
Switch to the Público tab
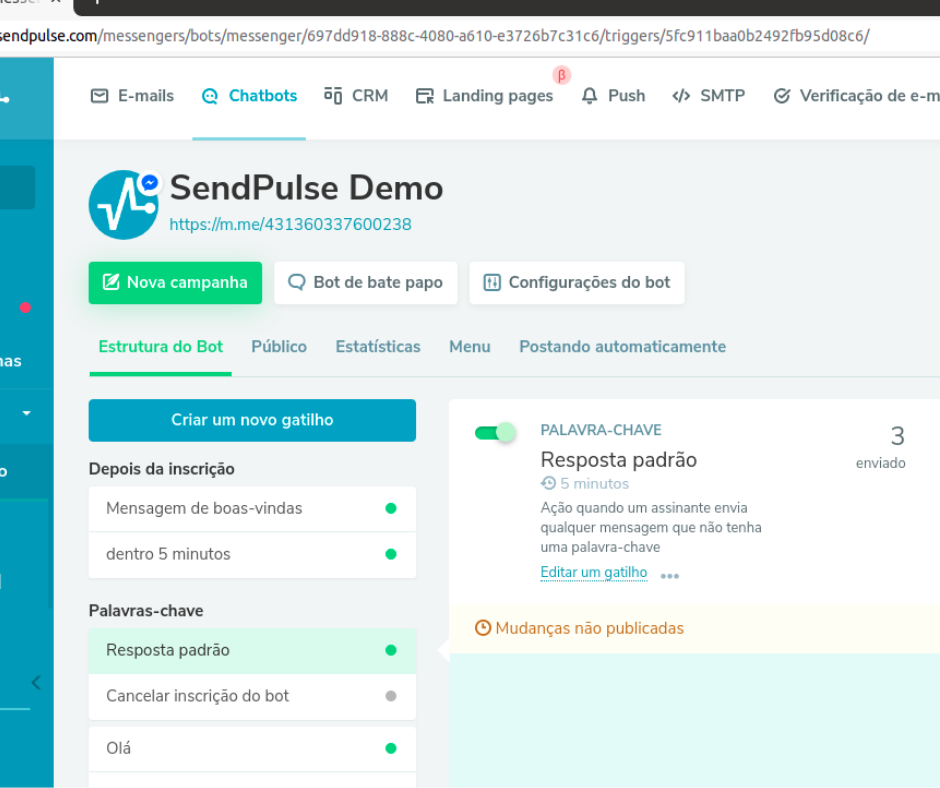point(279,347)
